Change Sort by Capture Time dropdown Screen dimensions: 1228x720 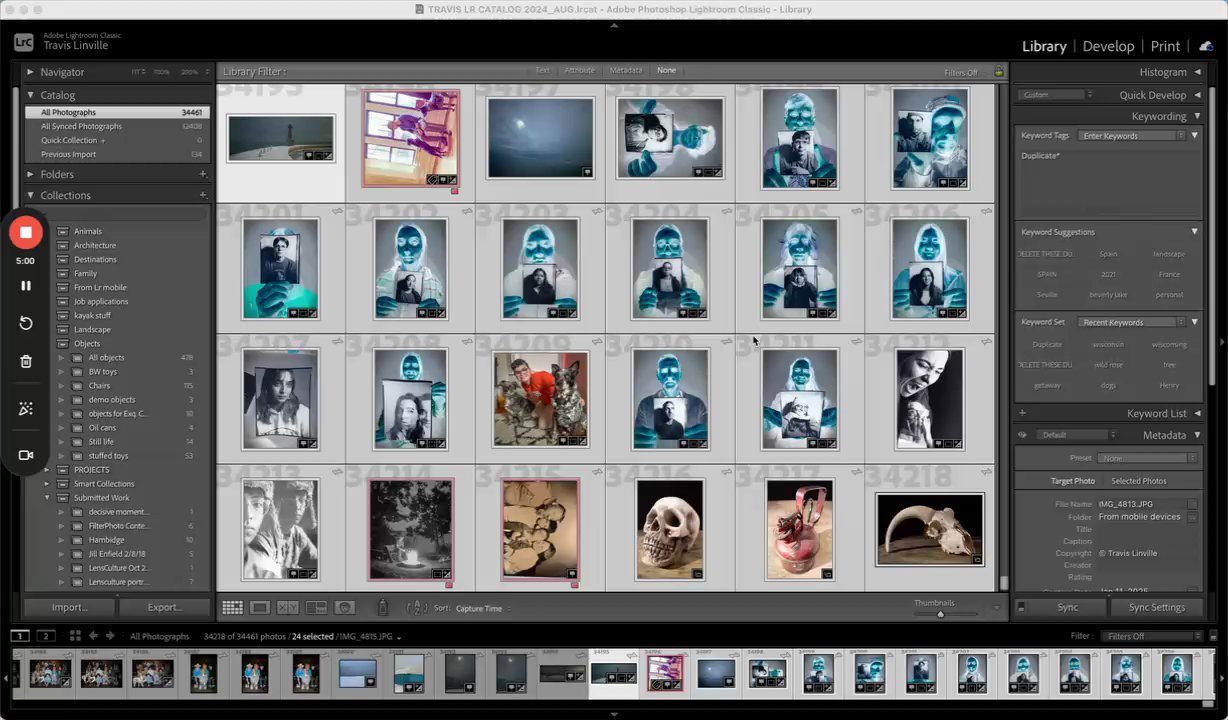pos(482,608)
